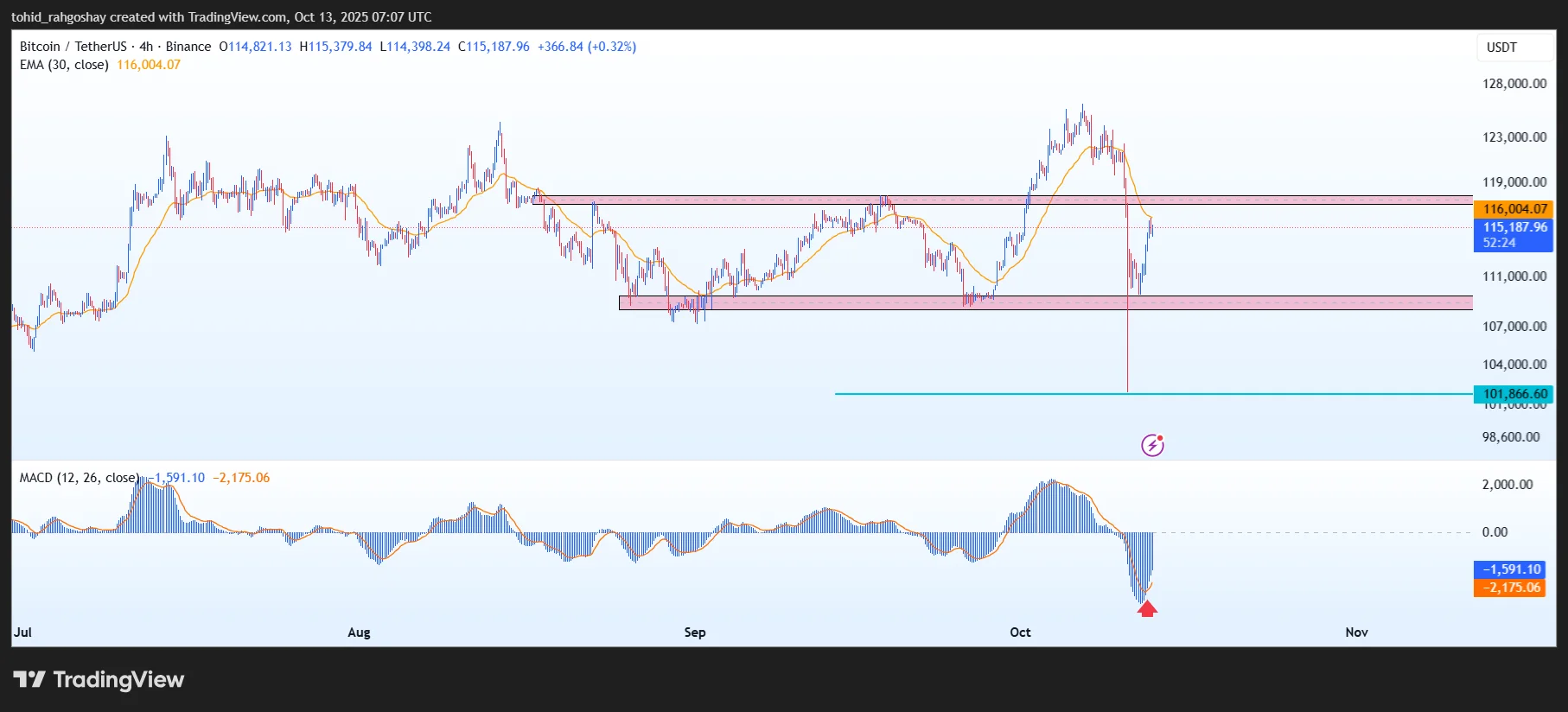Screen dimensions: 1568x712
Task: Click the Aug label on time axis
Action: tap(359, 633)
